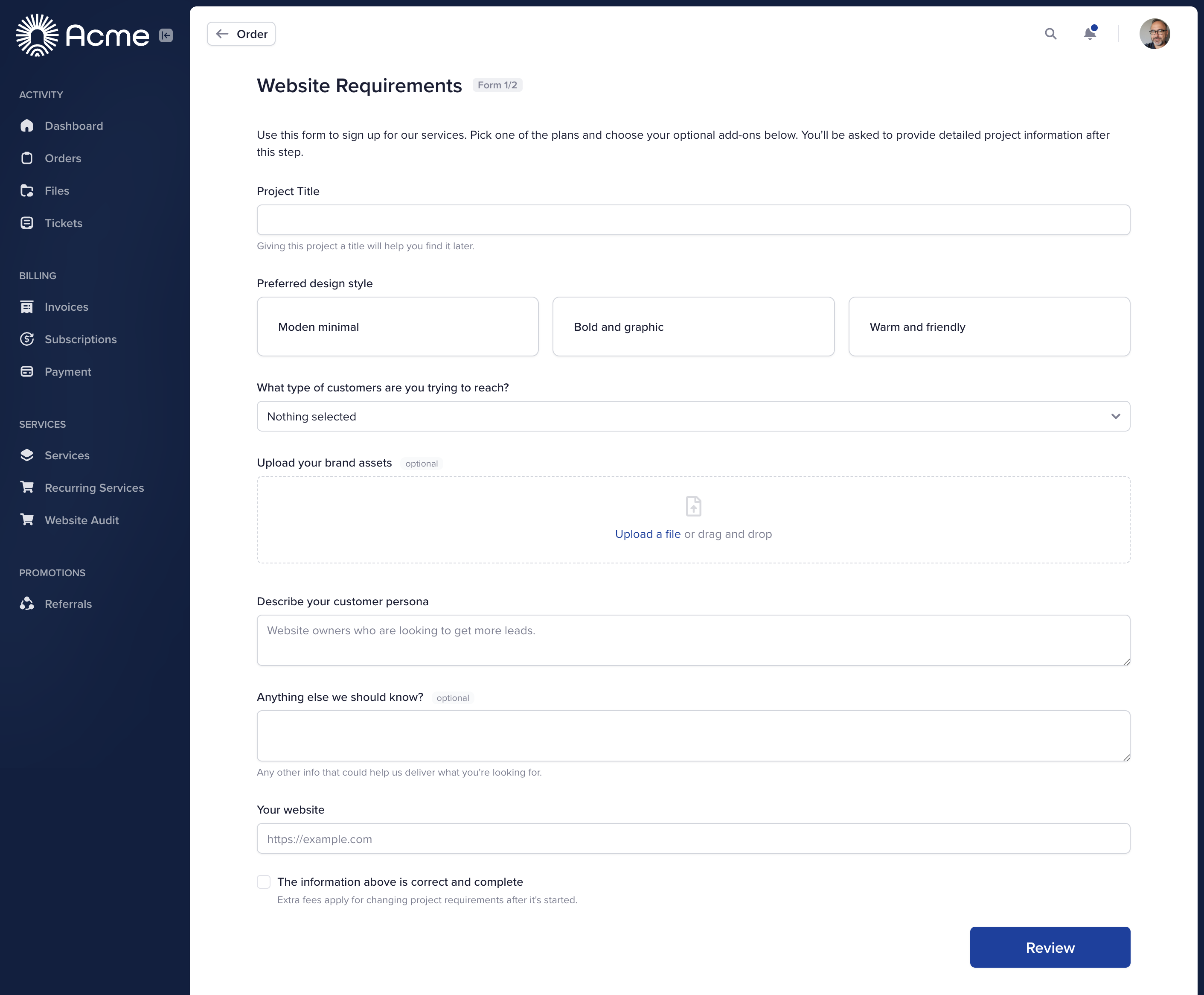Click the dropdown chevron arrow

[1115, 416]
